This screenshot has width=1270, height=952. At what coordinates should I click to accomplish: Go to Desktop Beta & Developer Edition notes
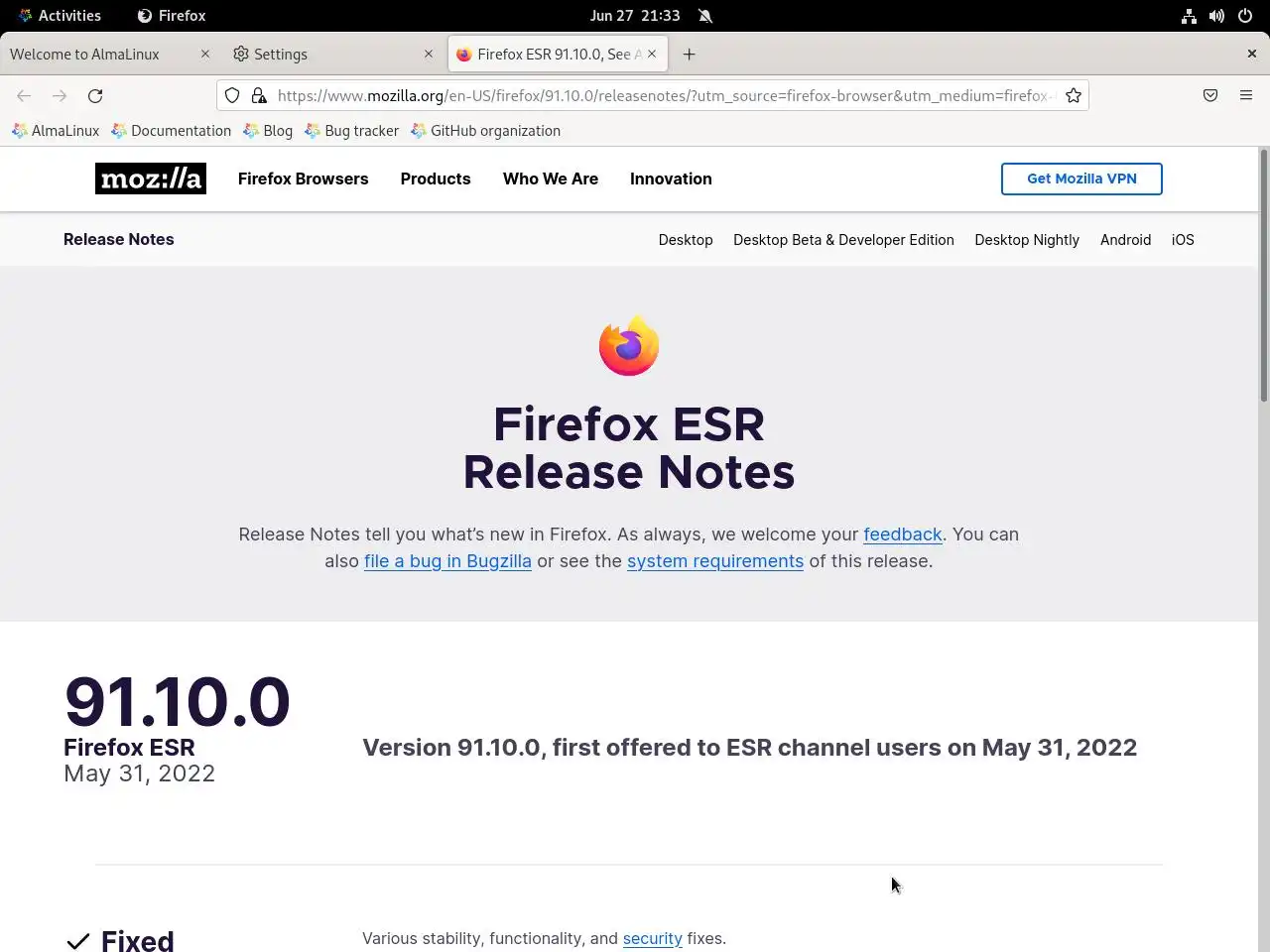(x=843, y=240)
